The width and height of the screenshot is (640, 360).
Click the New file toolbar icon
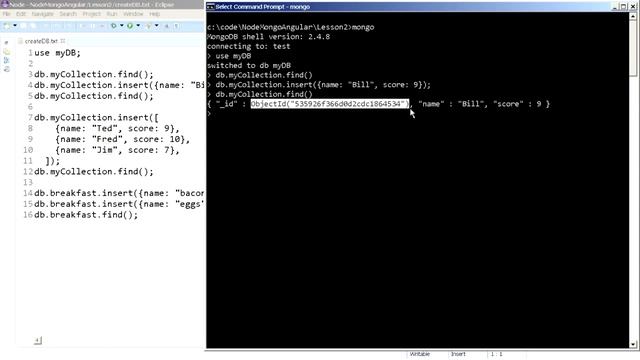point(7,26)
